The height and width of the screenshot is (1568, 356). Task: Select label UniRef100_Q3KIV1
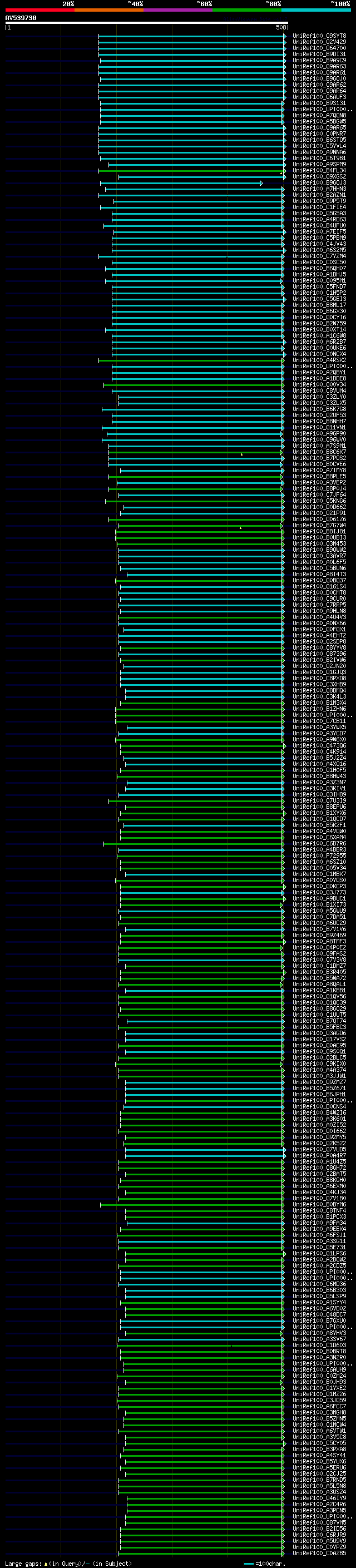(x=319, y=788)
